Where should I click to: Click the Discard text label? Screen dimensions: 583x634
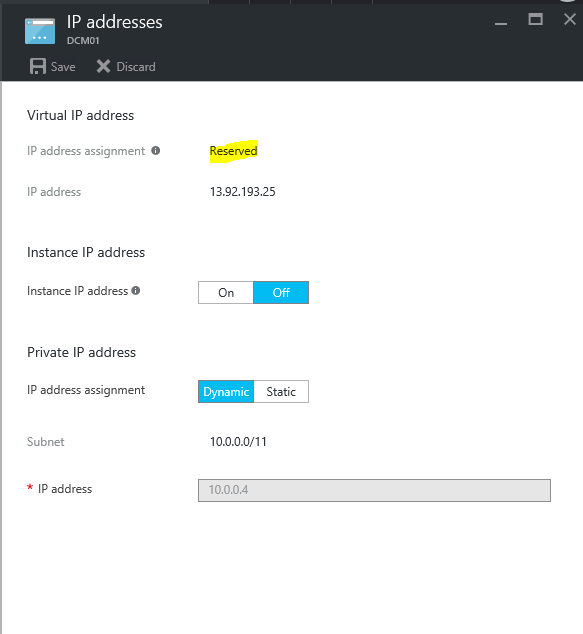tap(136, 67)
